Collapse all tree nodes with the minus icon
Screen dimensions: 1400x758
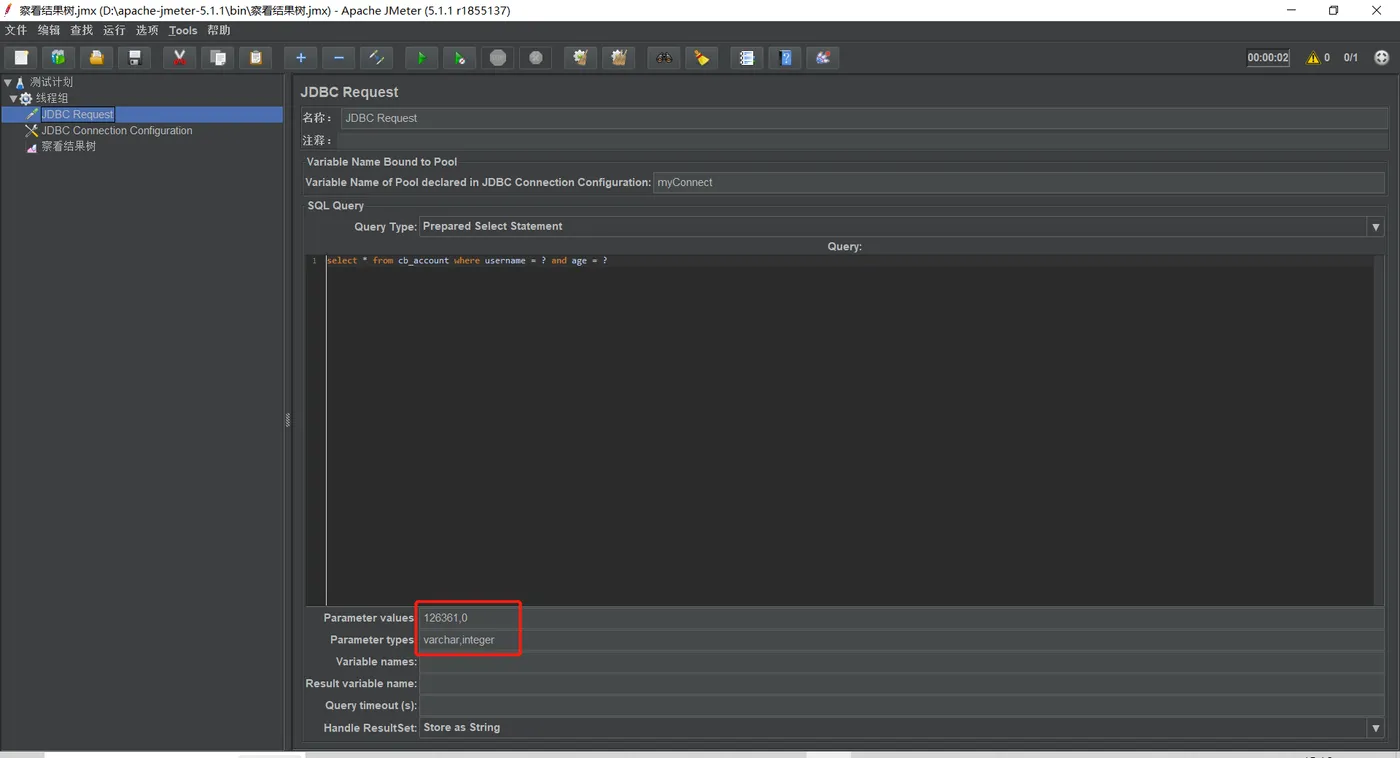pyautogui.click(x=338, y=58)
